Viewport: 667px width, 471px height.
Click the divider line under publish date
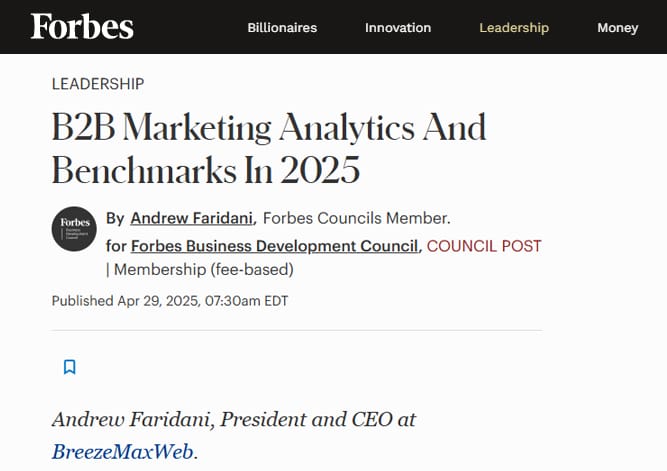(x=297, y=330)
